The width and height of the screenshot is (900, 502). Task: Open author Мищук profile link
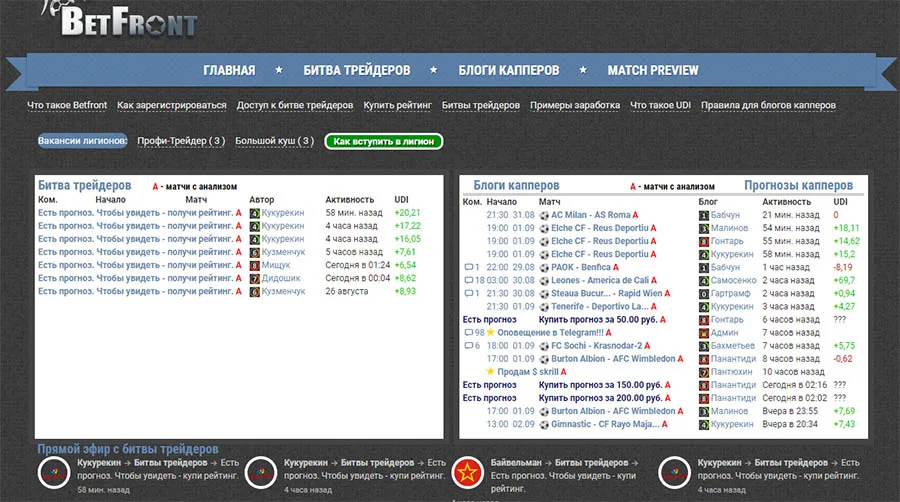pos(276,265)
